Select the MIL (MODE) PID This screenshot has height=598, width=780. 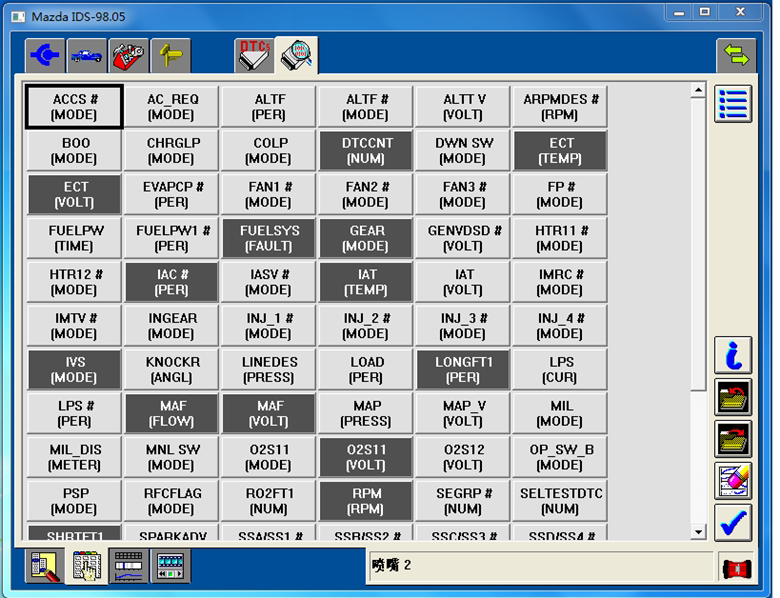[x=560, y=413]
